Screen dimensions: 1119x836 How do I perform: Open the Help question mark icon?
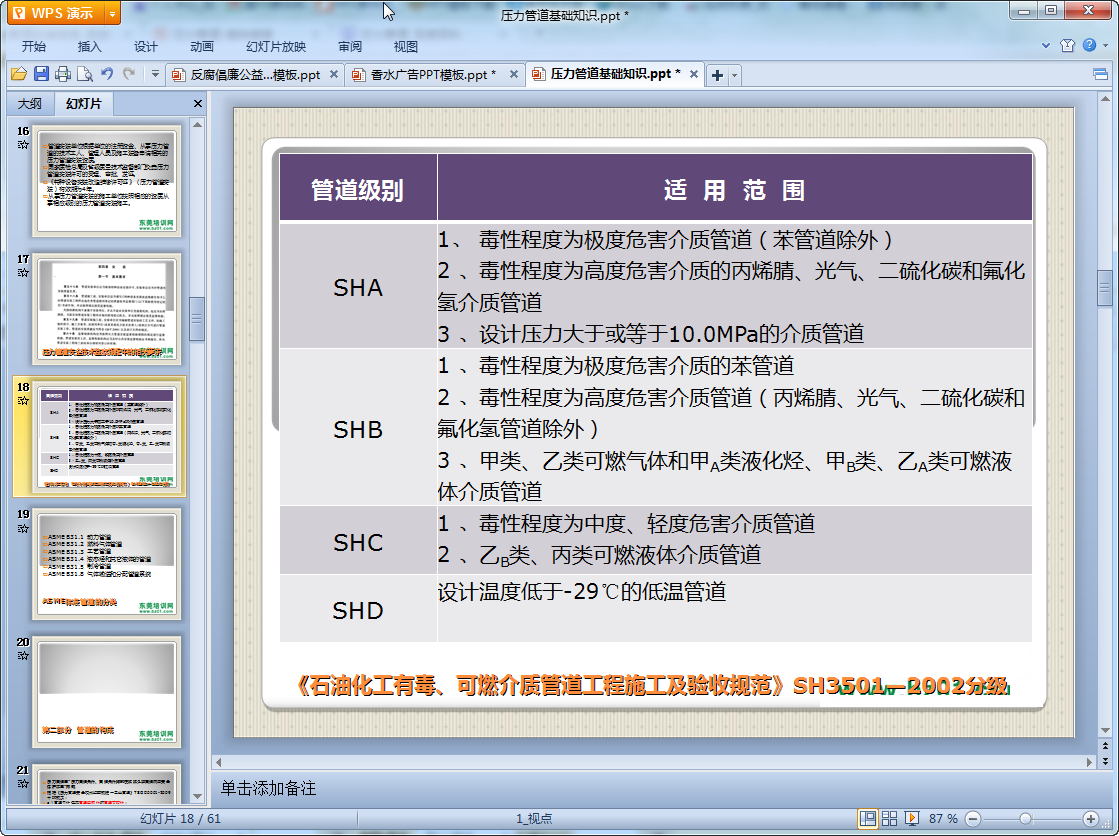1089,45
